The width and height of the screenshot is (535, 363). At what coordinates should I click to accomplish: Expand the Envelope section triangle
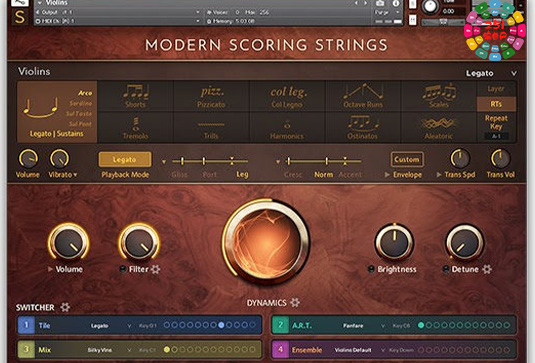point(387,175)
